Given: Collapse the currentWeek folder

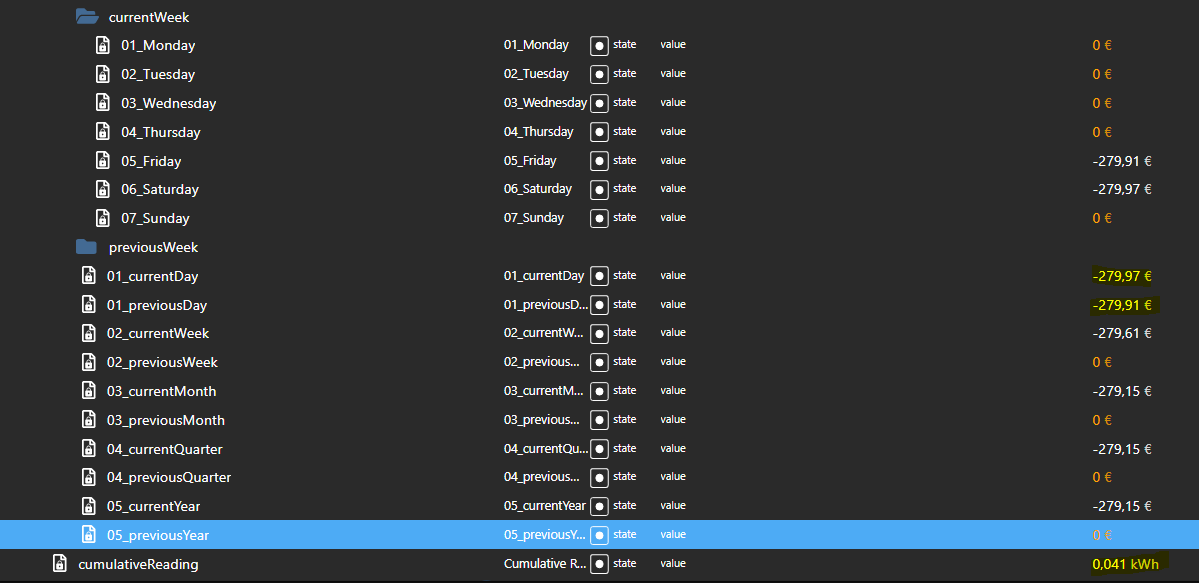Looking at the screenshot, I should 87,17.
